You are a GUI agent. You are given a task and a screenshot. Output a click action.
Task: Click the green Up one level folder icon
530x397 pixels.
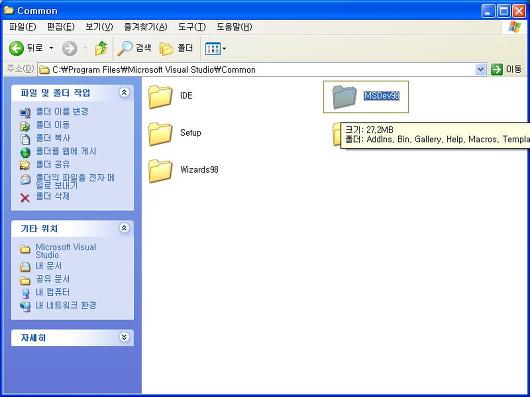tap(101, 48)
